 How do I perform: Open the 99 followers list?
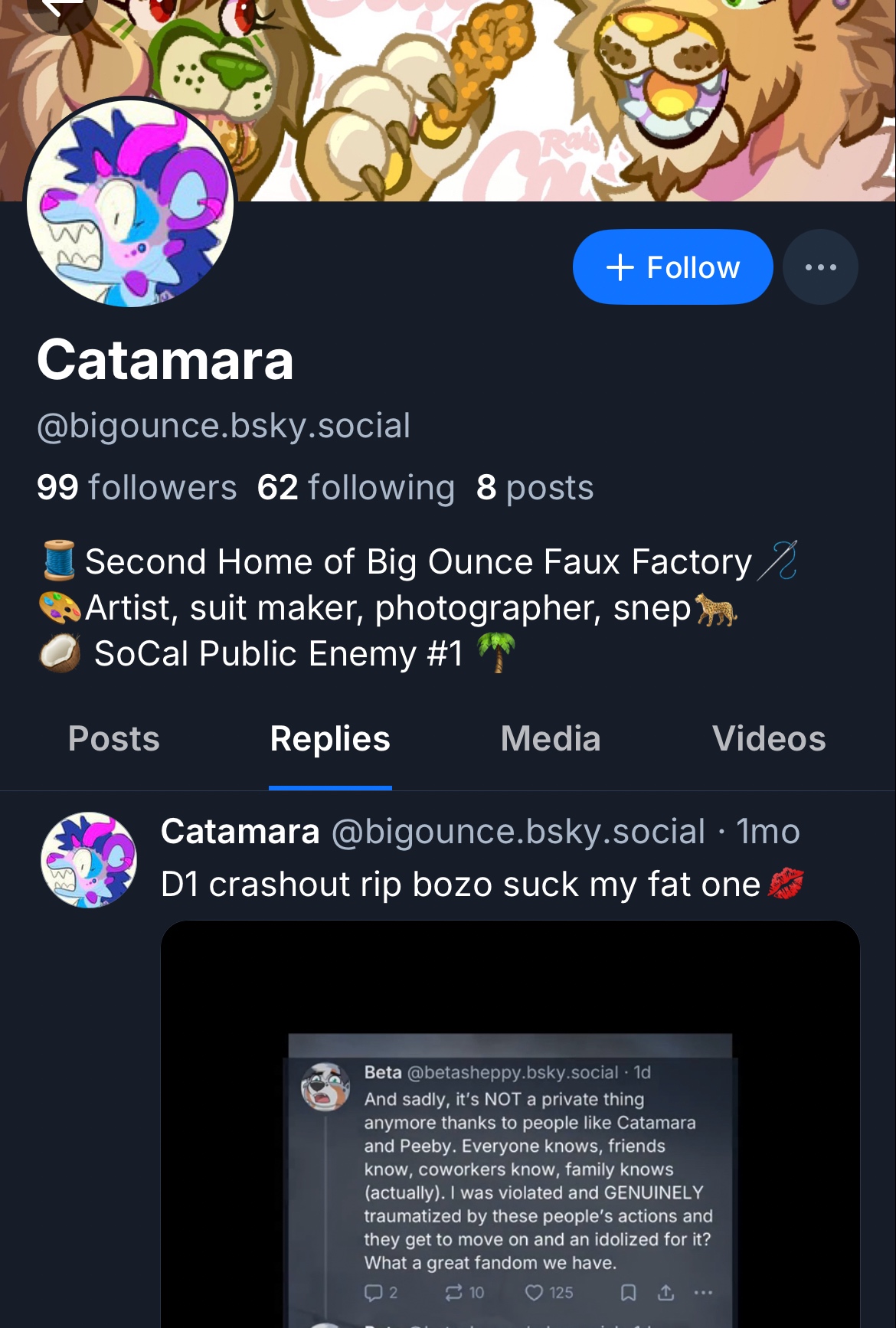137,488
